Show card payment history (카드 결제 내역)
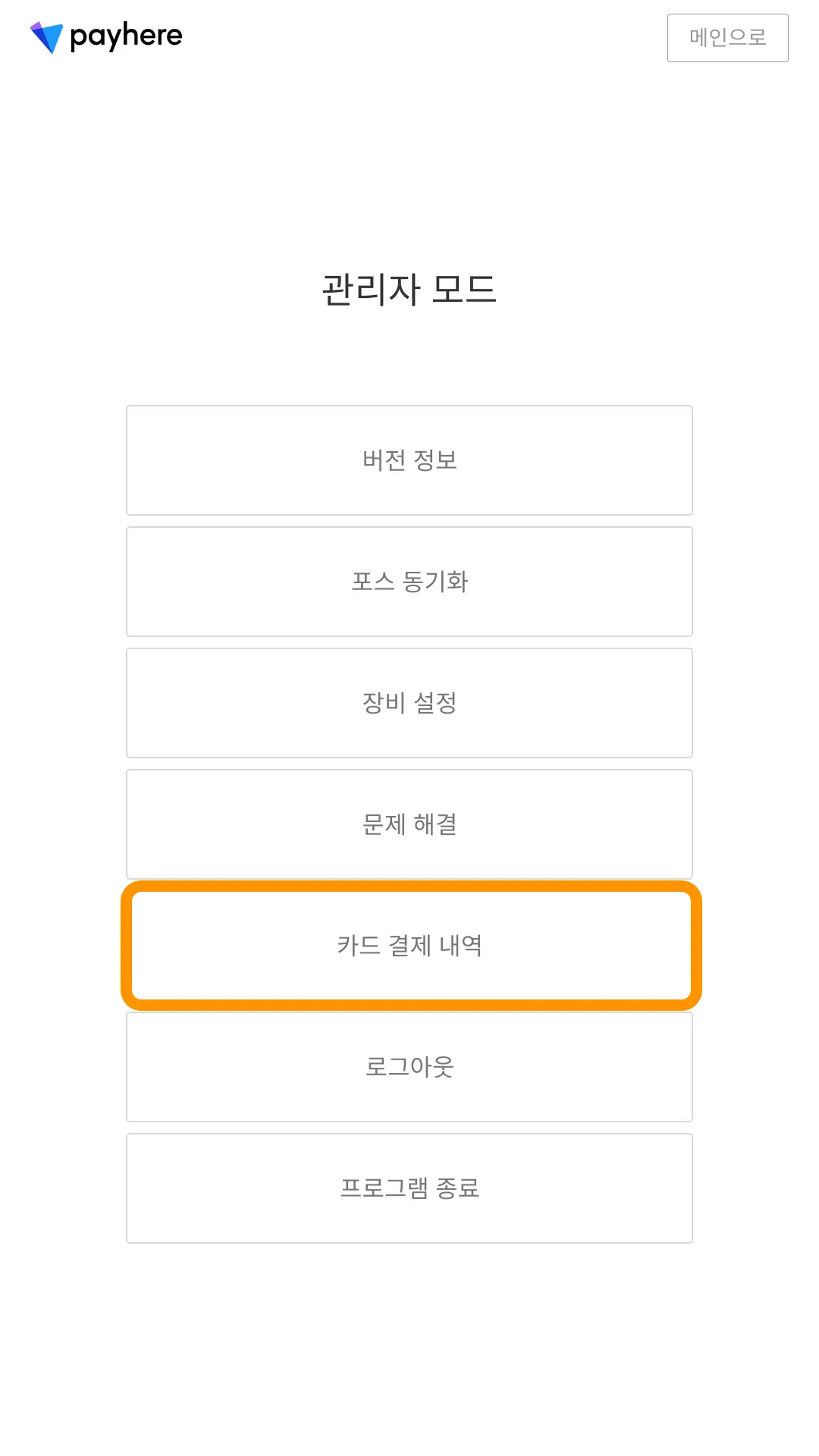This screenshot has height=1456, width=819. pyautogui.click(x=409, y=946)
